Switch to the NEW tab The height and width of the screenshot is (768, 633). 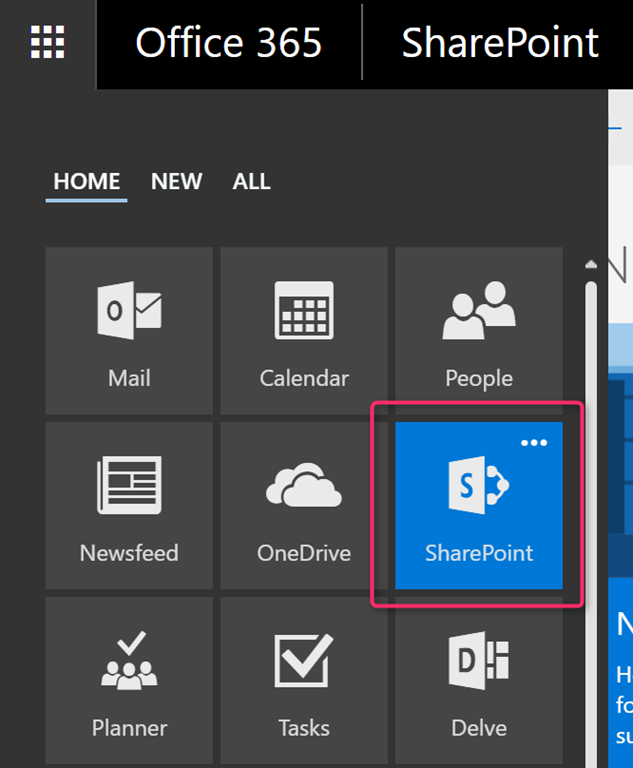[176, 182]
